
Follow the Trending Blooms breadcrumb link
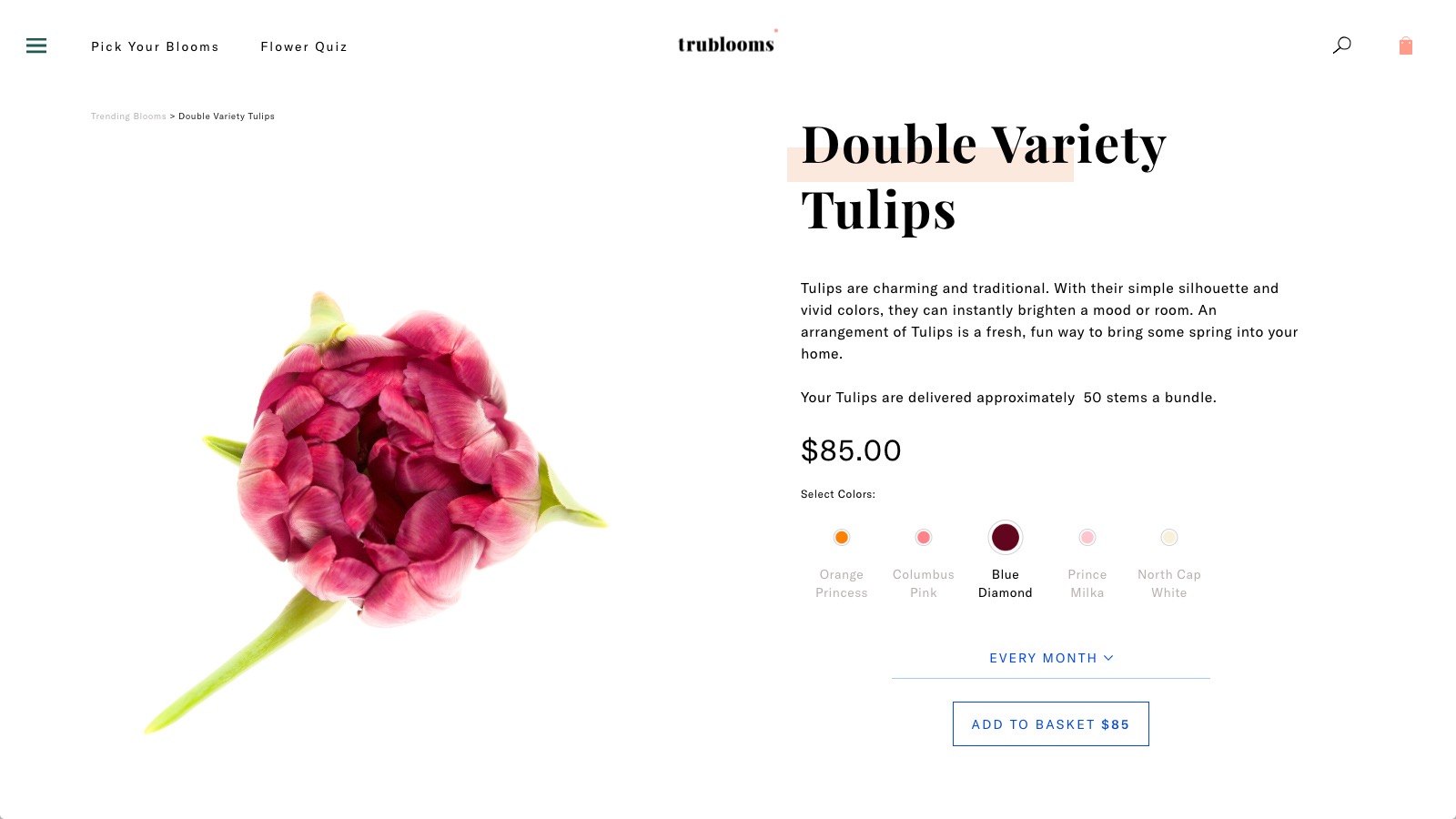128,116
